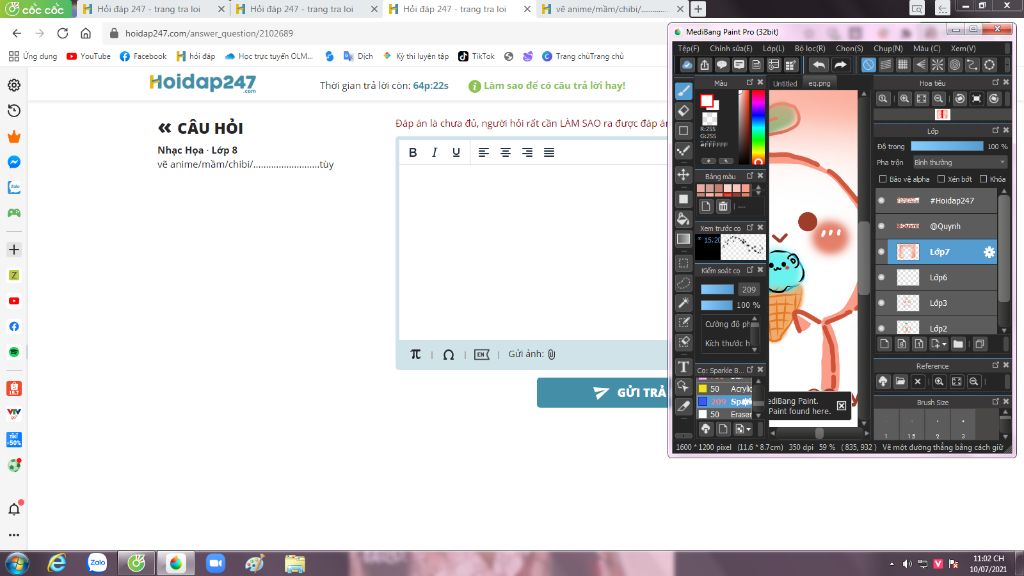Open a reference image via folder icon
The width and height of the screenshot is (1024, 576).
900,381
